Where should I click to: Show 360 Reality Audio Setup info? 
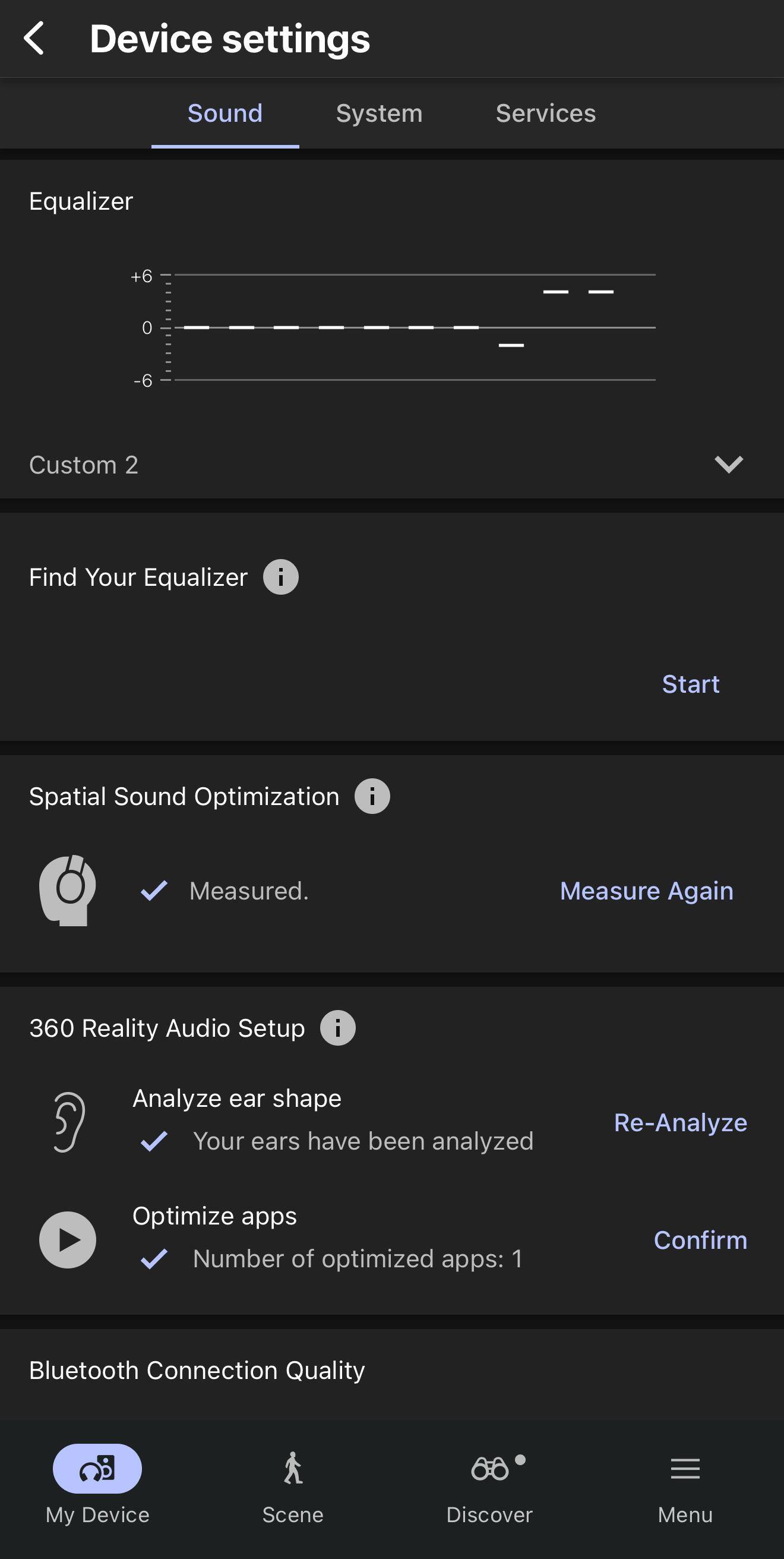click(337, 1028)
